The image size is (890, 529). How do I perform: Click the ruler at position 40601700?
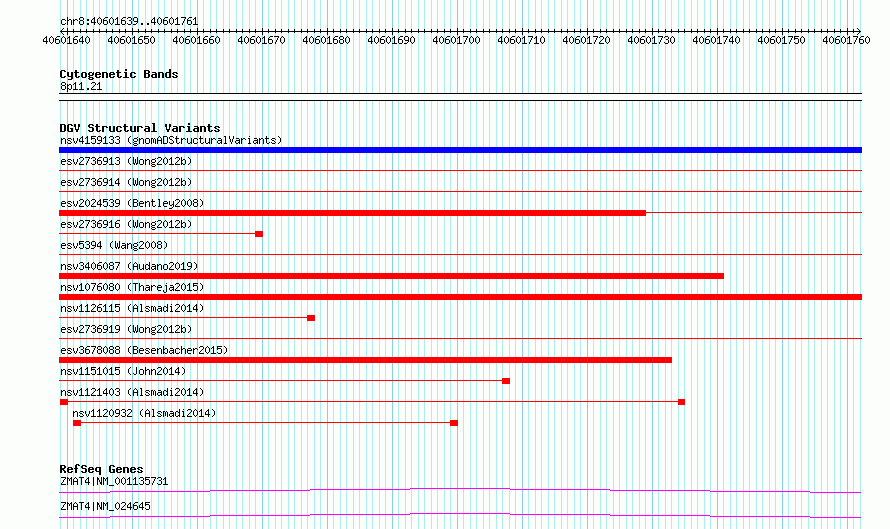pyautogui.click(x=456, y=40)
